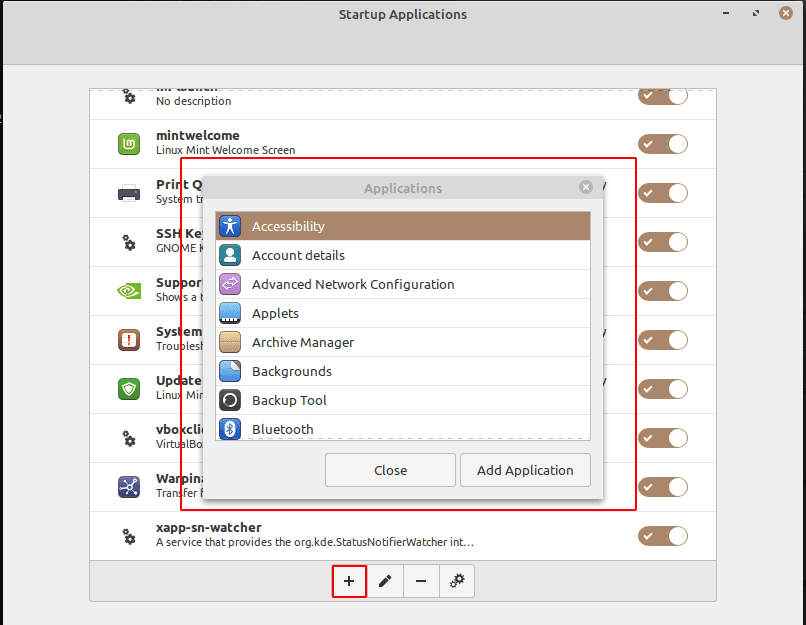Click the Add Application button
Image resolution: width=806 pixels, height=625 pixels.
[x=525, y=470]
